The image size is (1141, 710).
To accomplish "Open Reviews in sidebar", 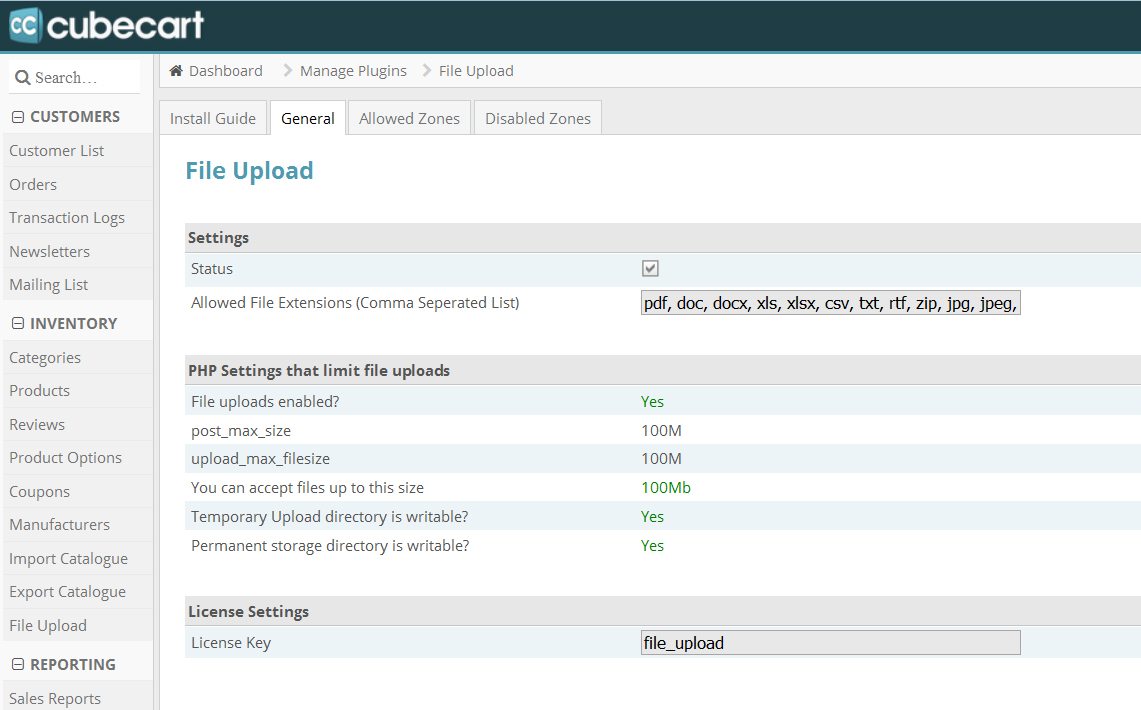I will click(x=37, y=424).
